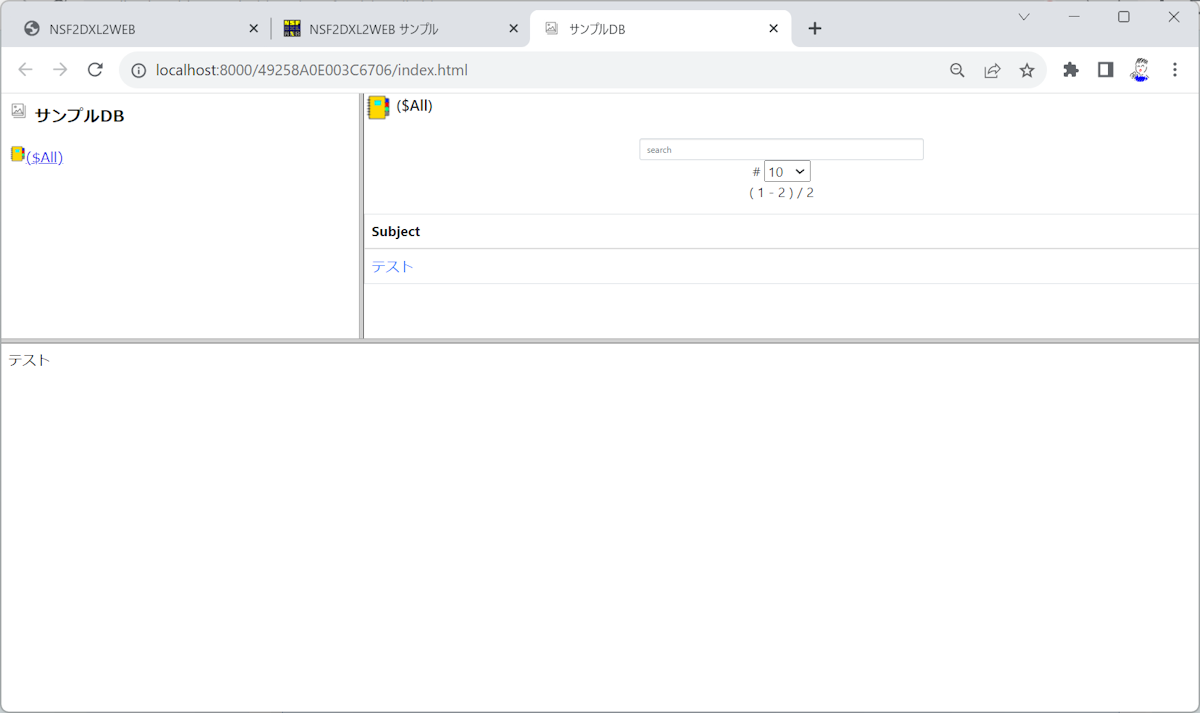Click the ( 1 - 2 ) / 2 count

pyautogui.click(x=781, y=193)
